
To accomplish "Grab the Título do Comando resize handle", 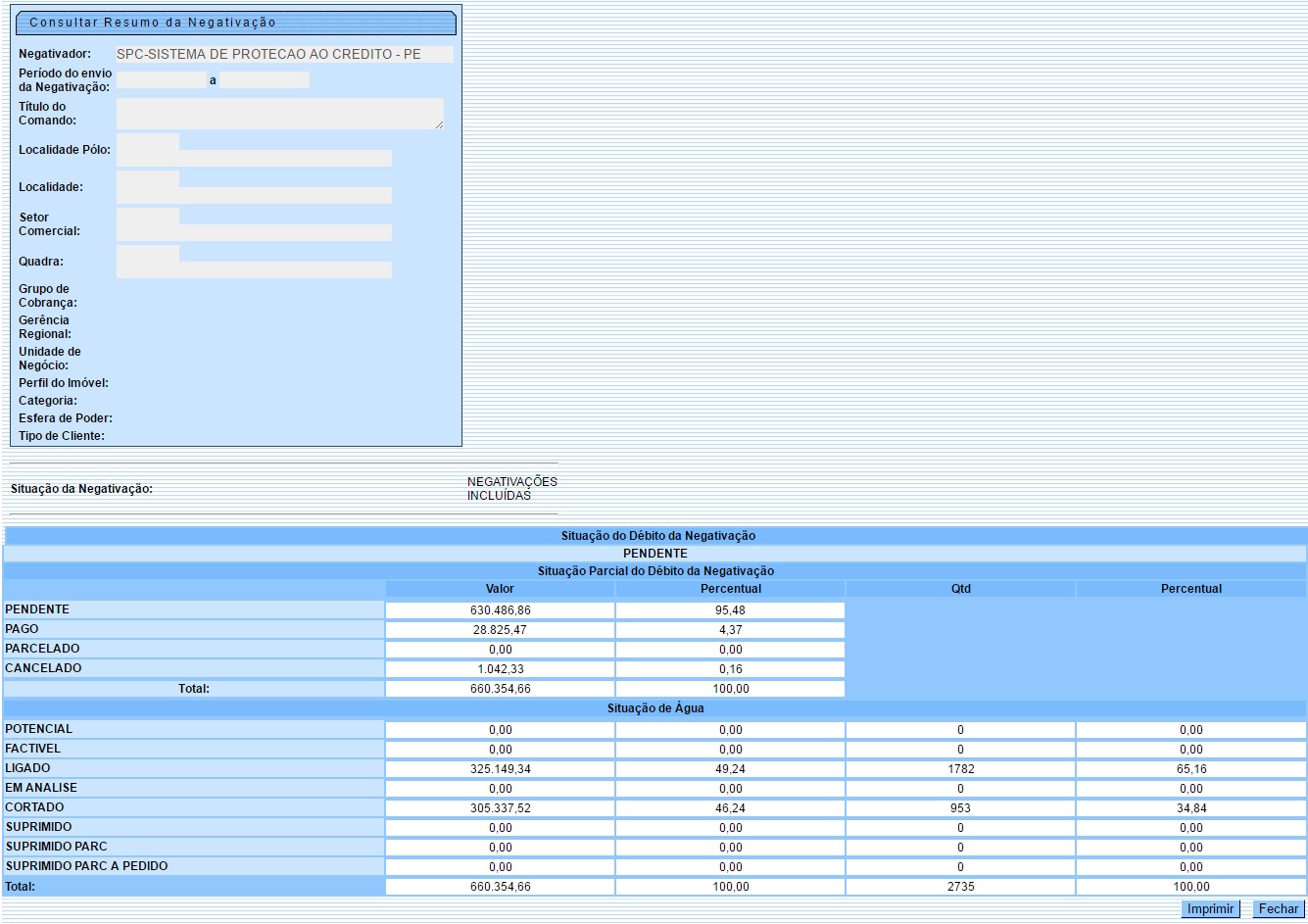I will coord(439,124).
